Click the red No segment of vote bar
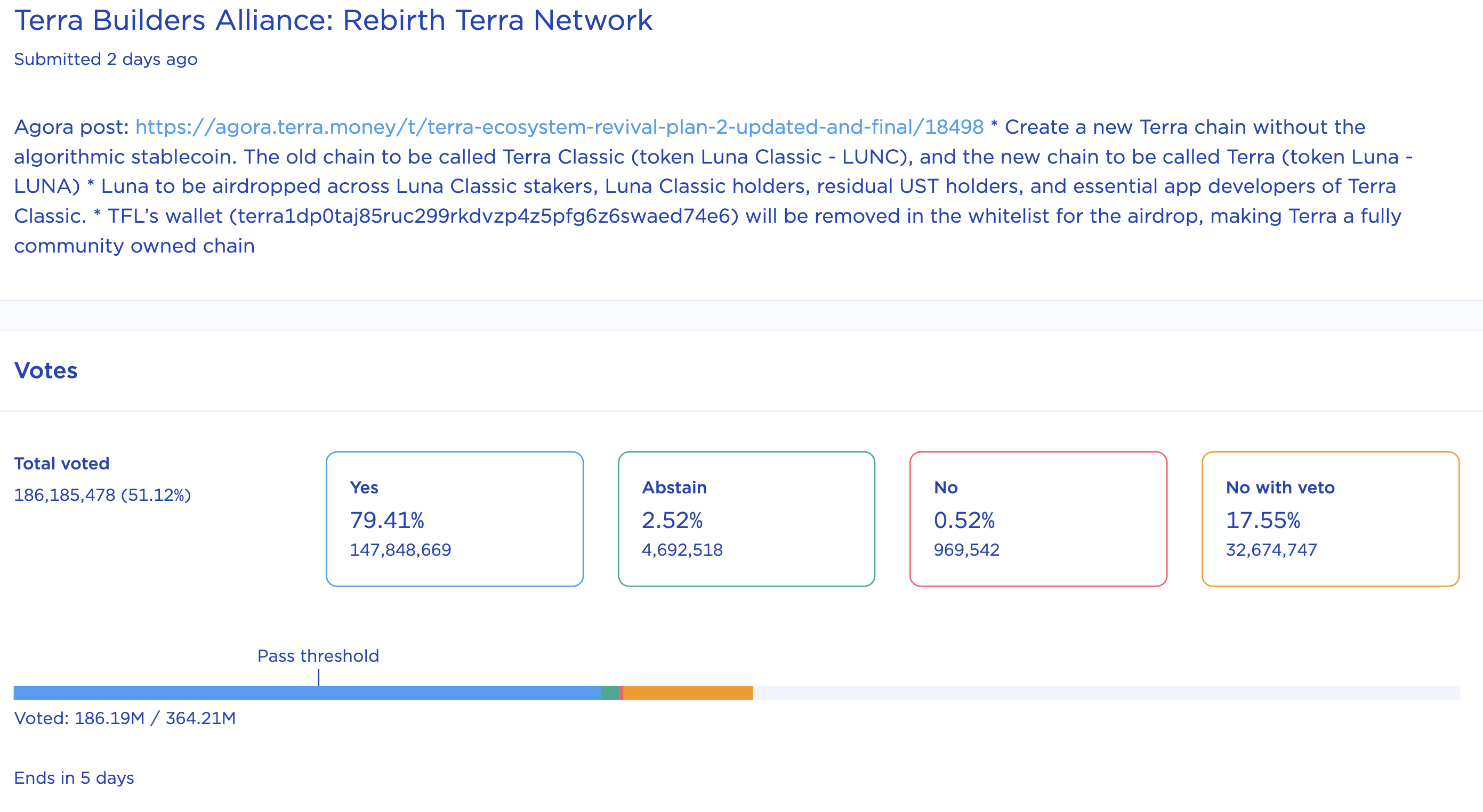The image size is (1483, 812). [622, 693]
